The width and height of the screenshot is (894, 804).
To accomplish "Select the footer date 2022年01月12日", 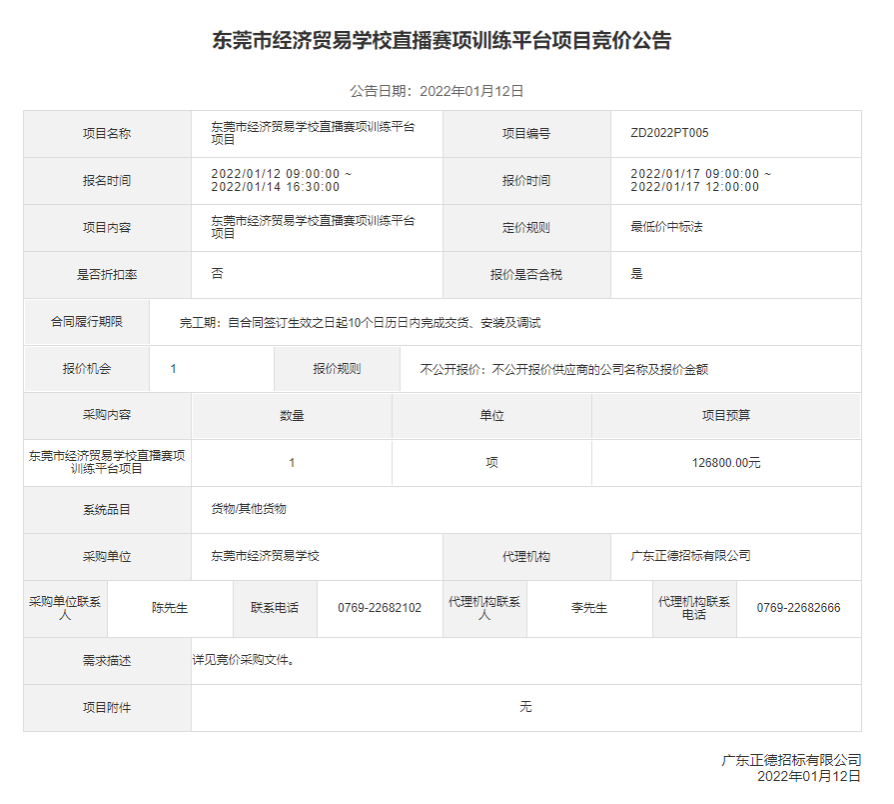I will tap(809, 776).
